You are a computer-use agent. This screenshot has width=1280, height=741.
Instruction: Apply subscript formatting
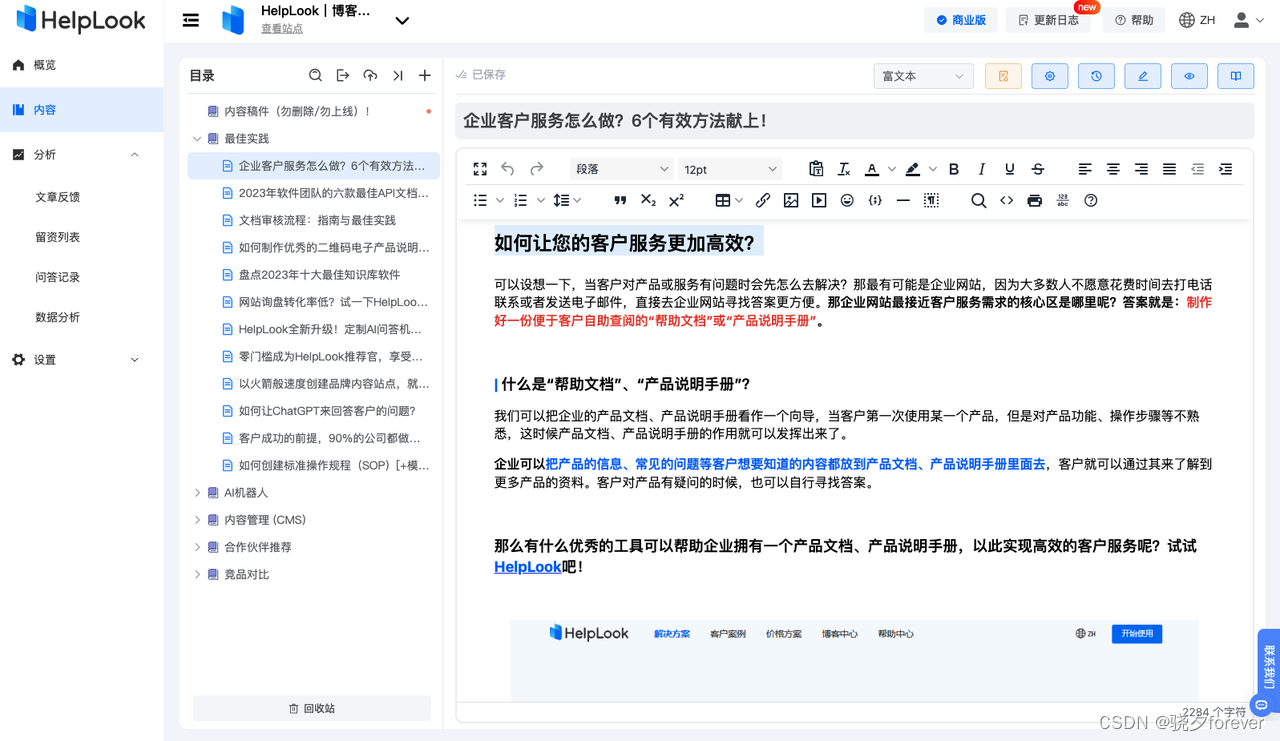(648, 201)
